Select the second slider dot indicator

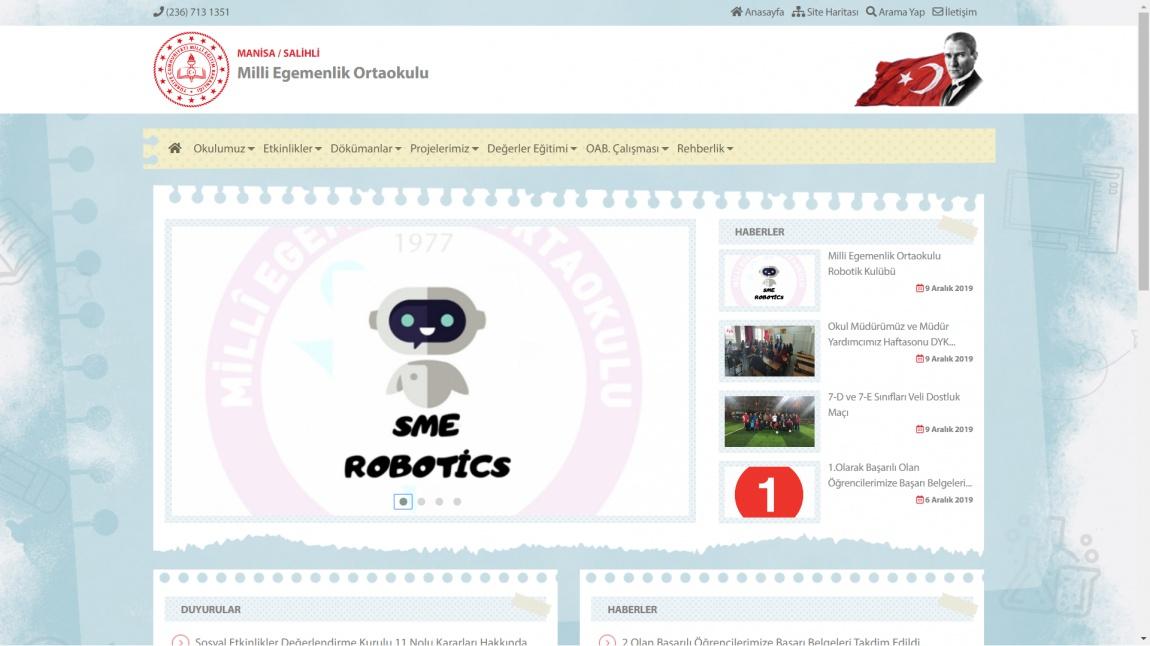(421, 502)
